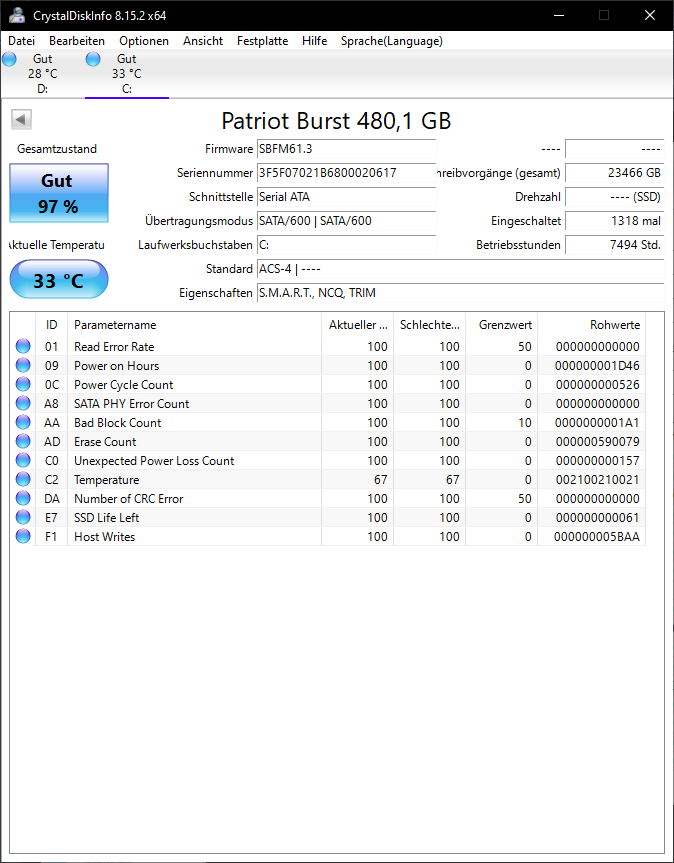Click status orb for Host Writes
Screen dimensions: 674x863
[23, 536]
